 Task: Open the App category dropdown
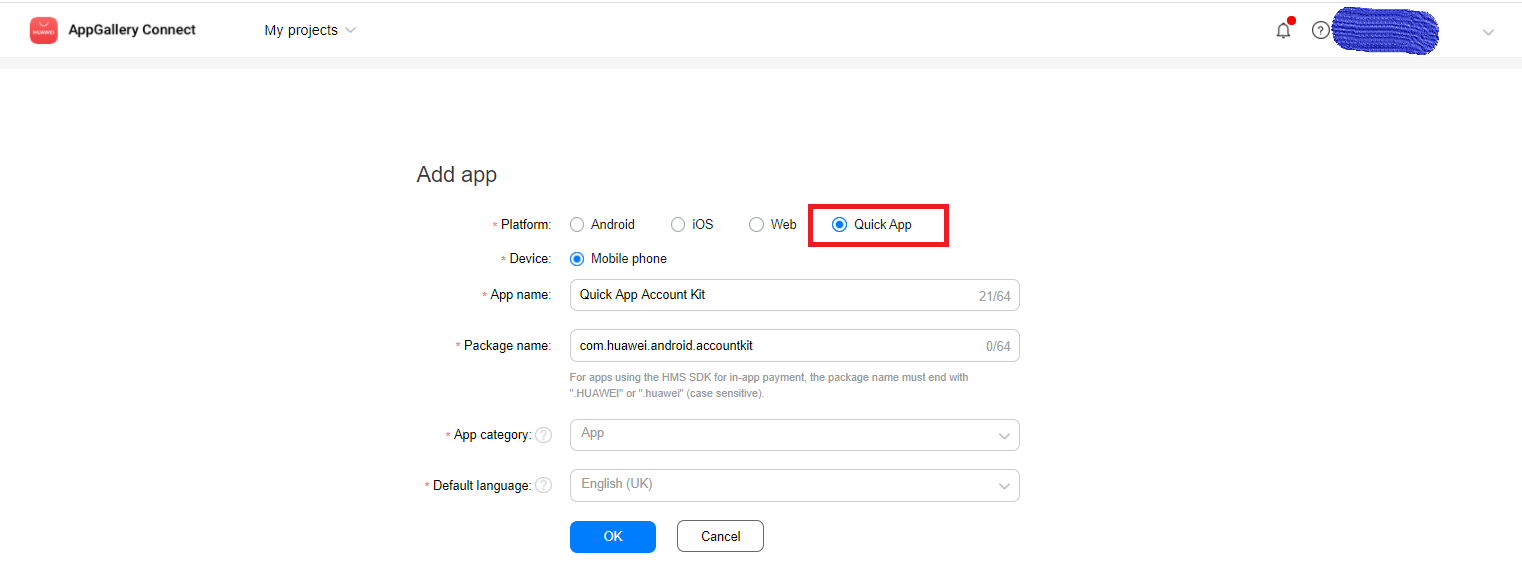tap(795, 435)
